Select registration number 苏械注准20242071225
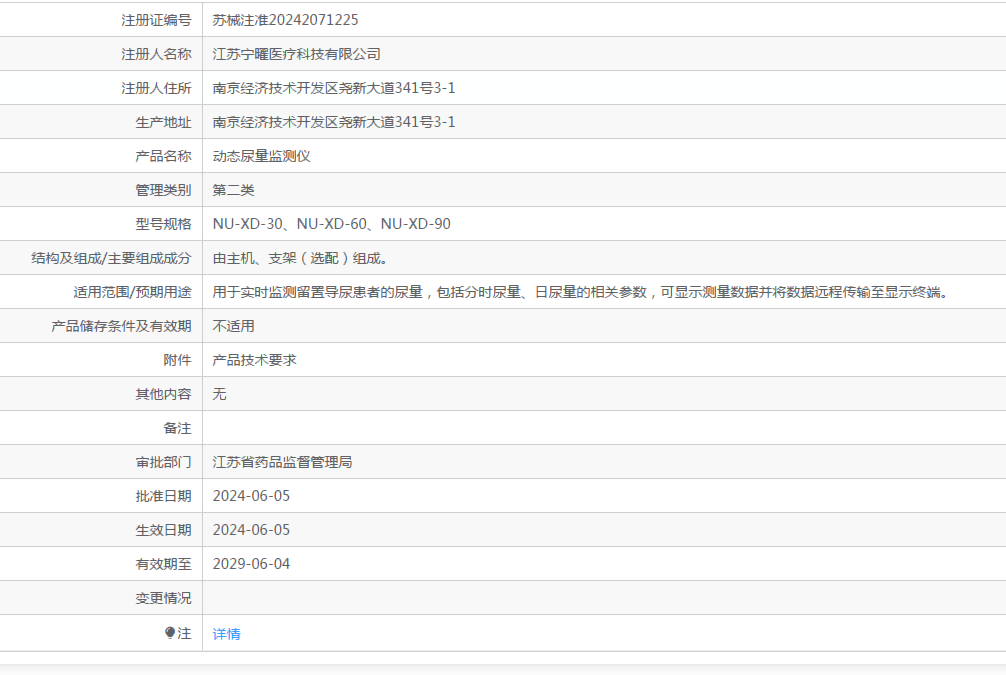1006x675 pixels. click(286, 20)
